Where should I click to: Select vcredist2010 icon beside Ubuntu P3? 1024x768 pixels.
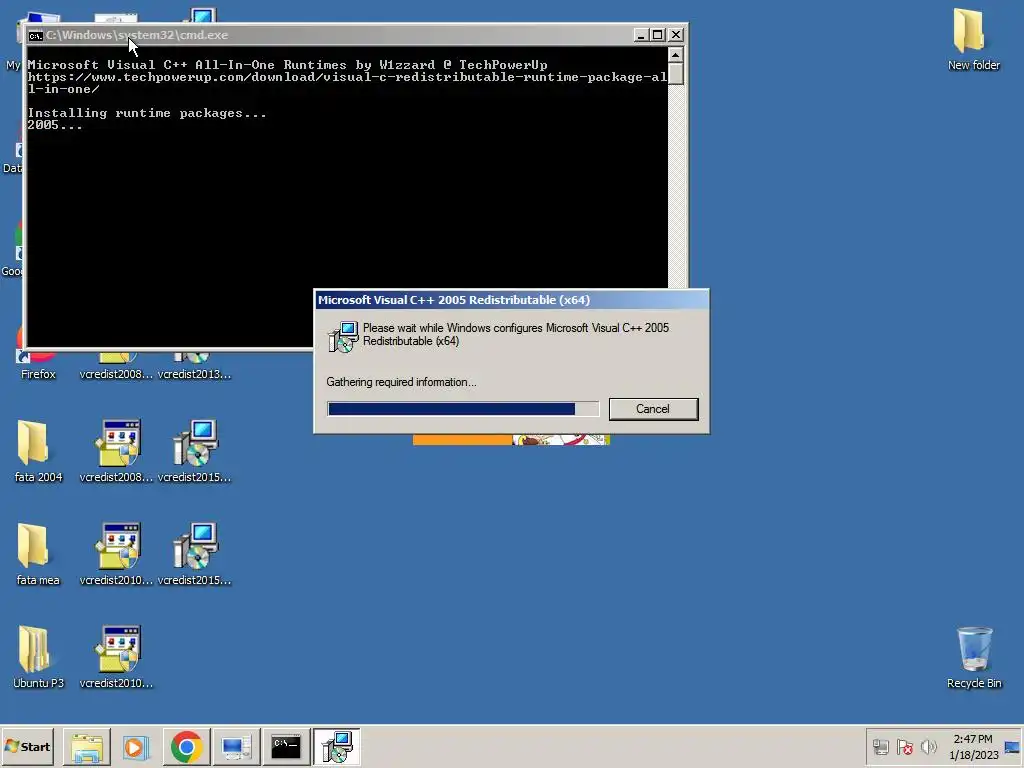click(116, 657)
